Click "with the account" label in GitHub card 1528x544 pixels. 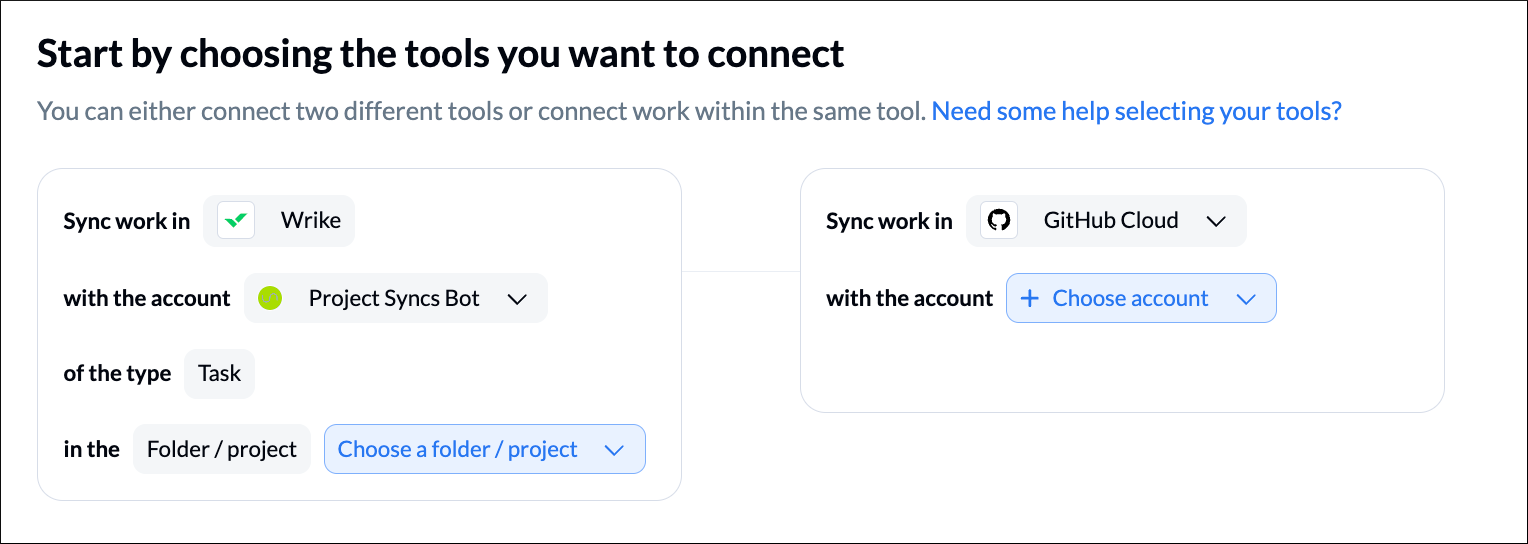(x=909, y=299)
